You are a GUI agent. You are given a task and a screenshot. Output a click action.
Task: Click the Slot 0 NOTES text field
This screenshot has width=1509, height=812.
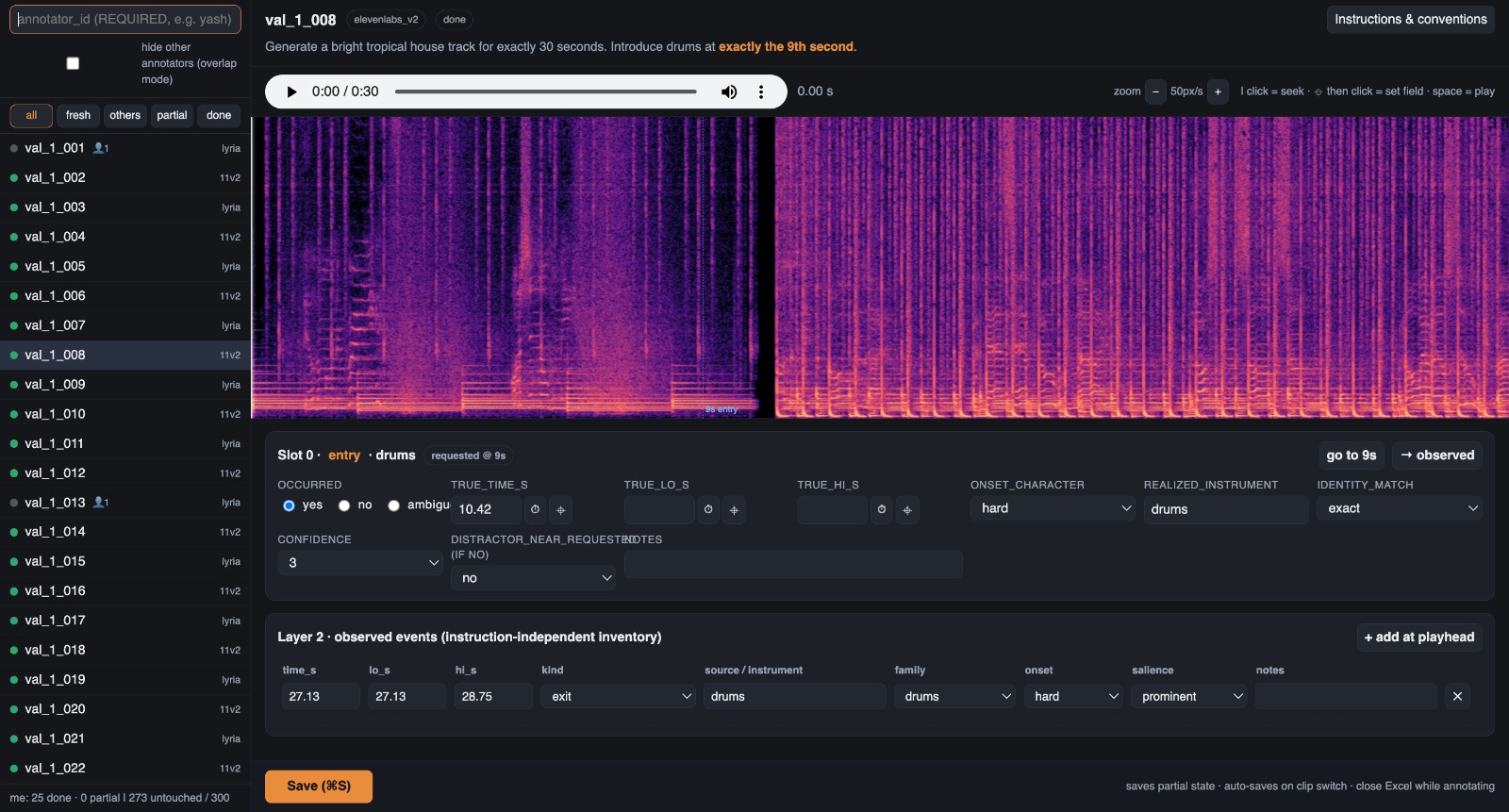coord(793,564)
